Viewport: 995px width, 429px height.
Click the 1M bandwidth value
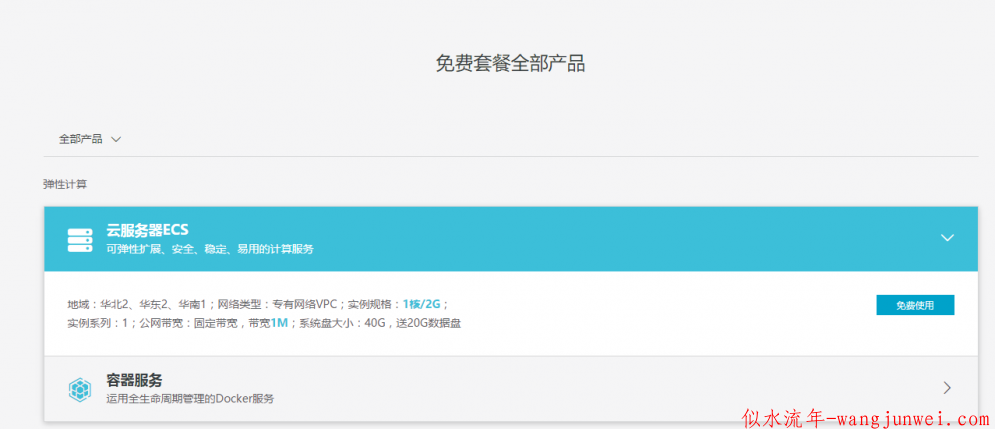tap(279, 323)
